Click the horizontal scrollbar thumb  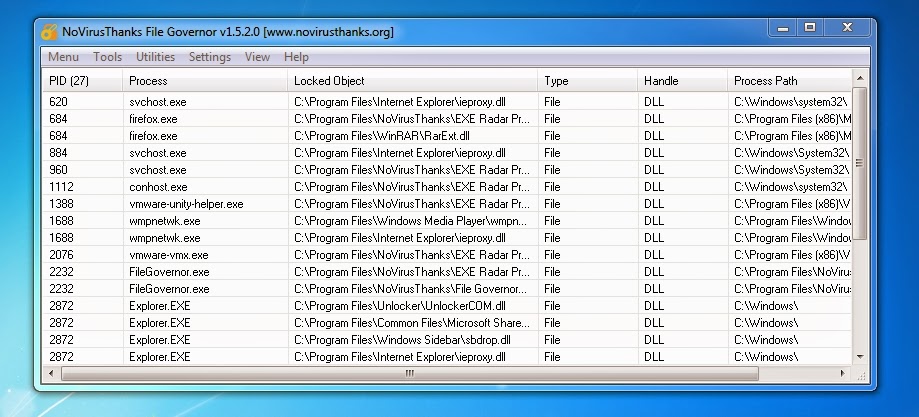click(x=410, y=373)
